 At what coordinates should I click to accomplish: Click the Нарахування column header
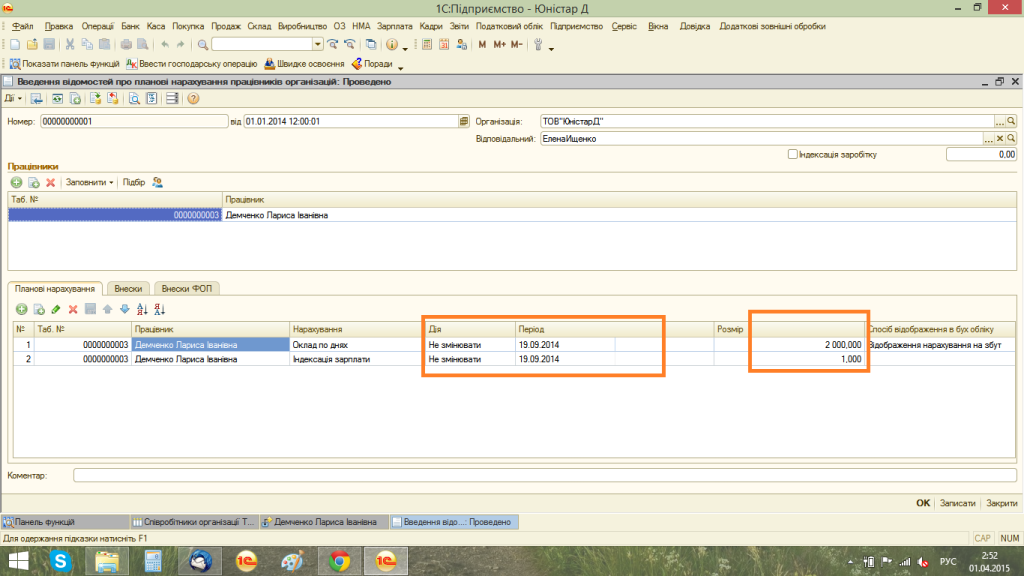click(x=356, y=329)
